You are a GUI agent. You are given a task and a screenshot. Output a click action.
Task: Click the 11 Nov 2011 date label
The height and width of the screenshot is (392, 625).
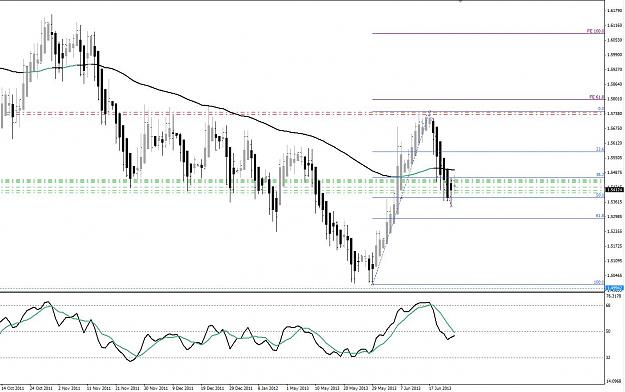click(98, 388)
